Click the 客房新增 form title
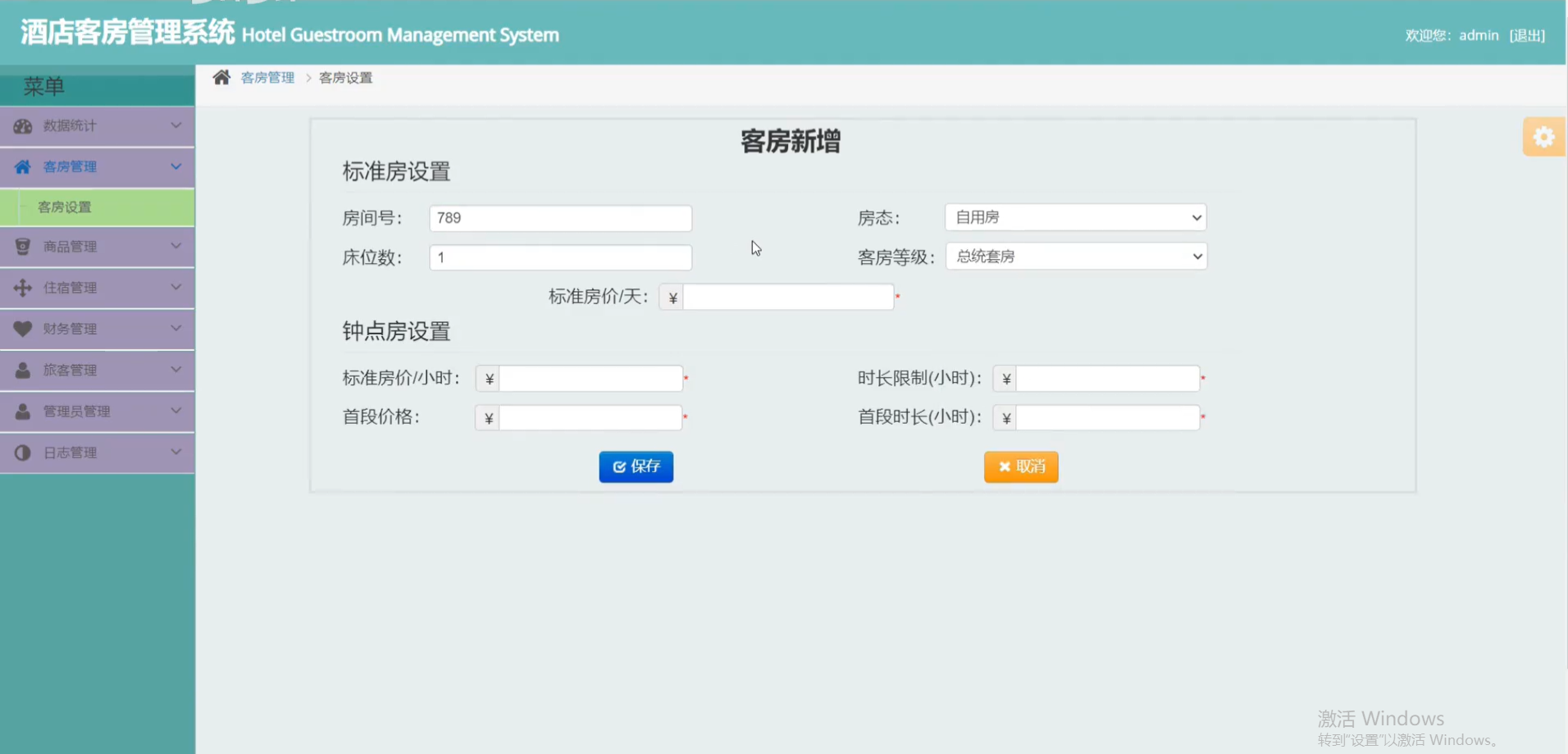 [791, 142]
